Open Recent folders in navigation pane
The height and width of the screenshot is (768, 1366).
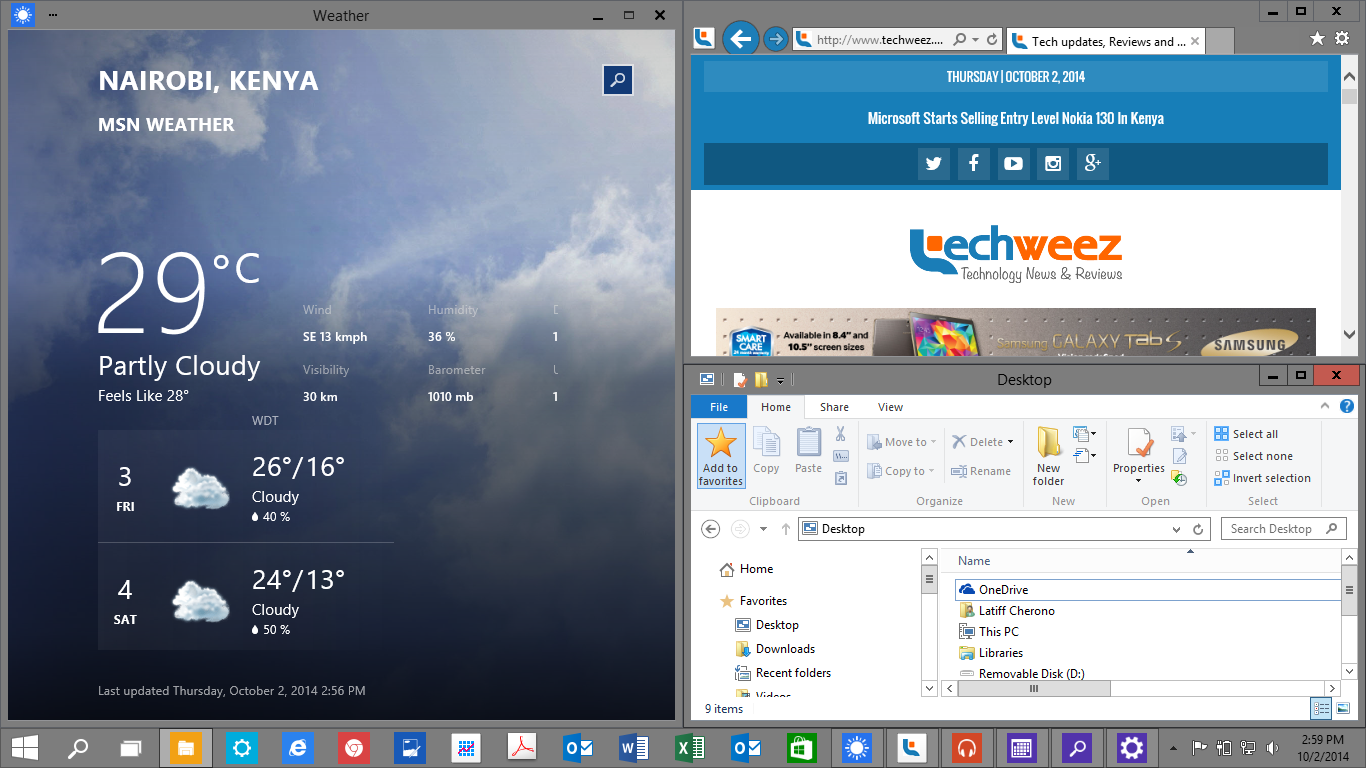tap(793, 673)
